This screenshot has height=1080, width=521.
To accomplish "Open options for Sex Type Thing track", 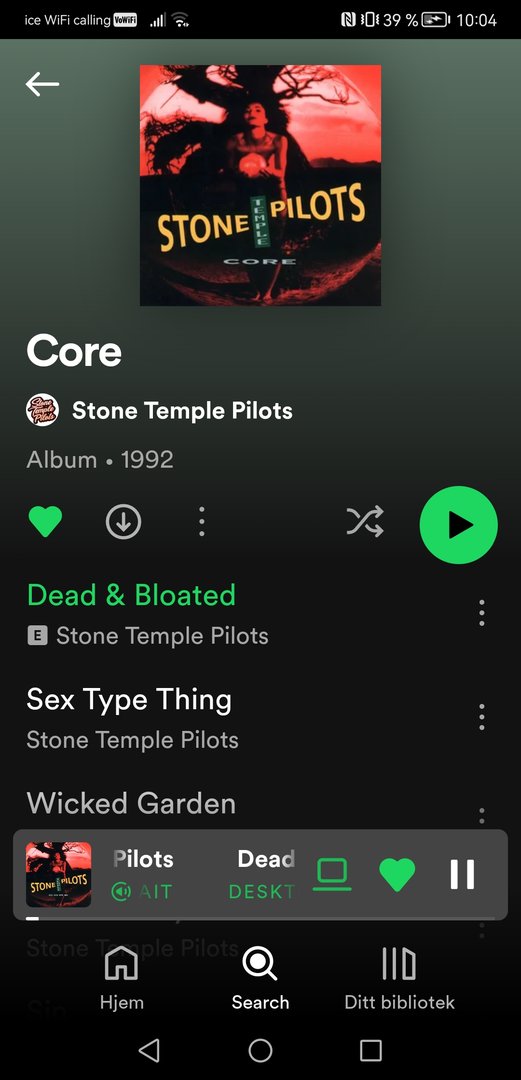I will click(481, 717).
